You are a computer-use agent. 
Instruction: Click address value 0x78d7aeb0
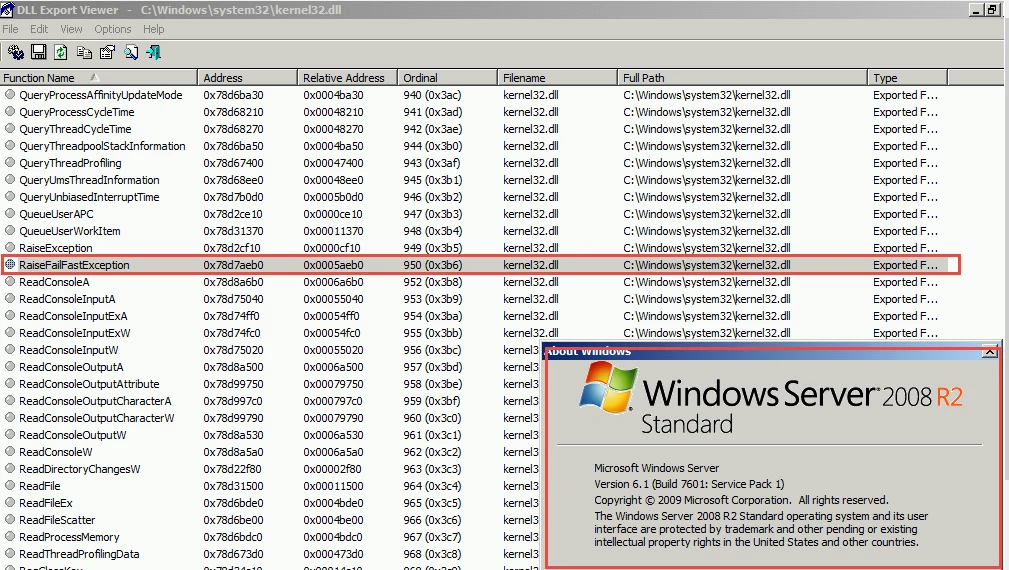click(234, 265)
